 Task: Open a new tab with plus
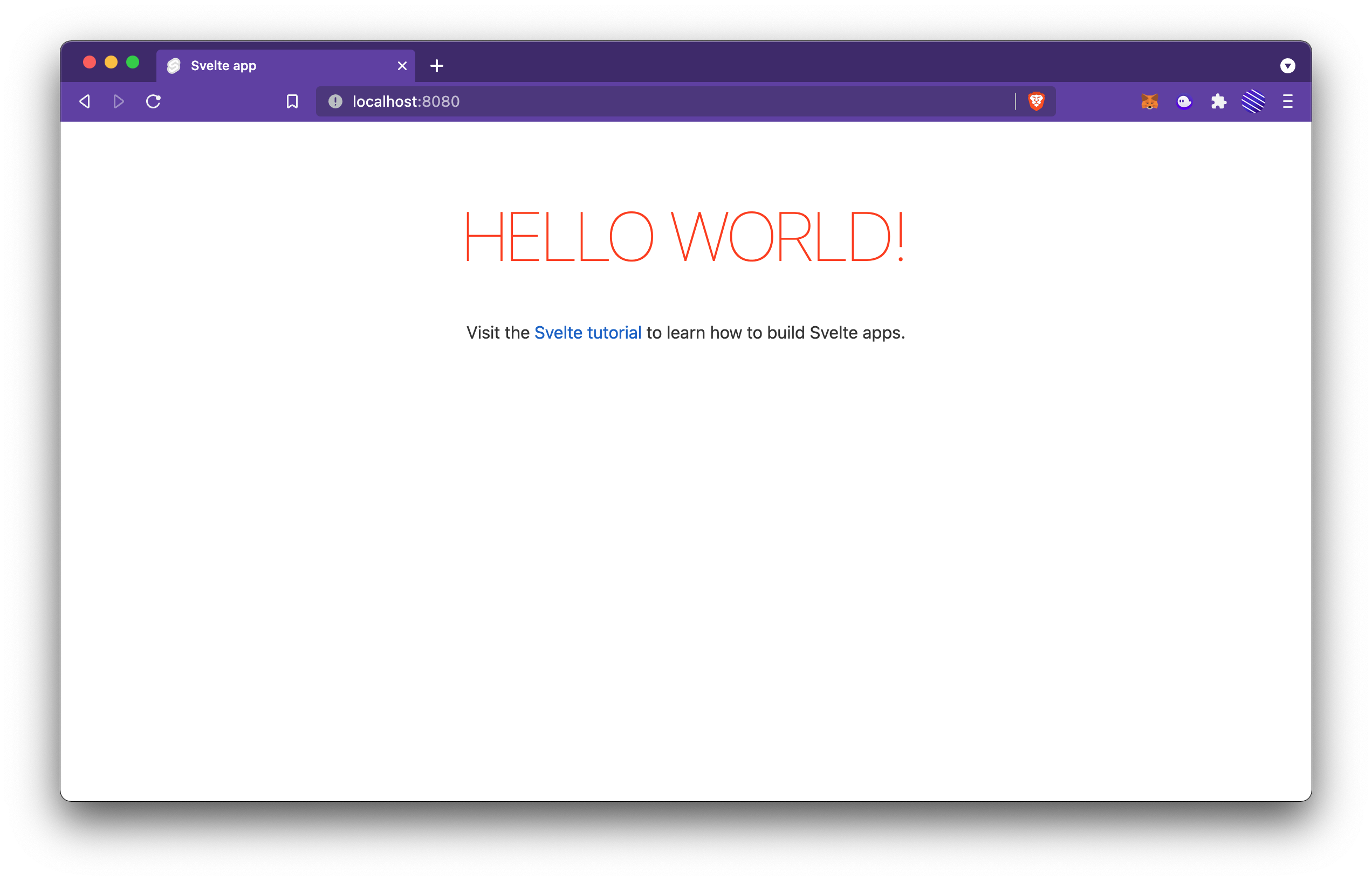point(436,66)
